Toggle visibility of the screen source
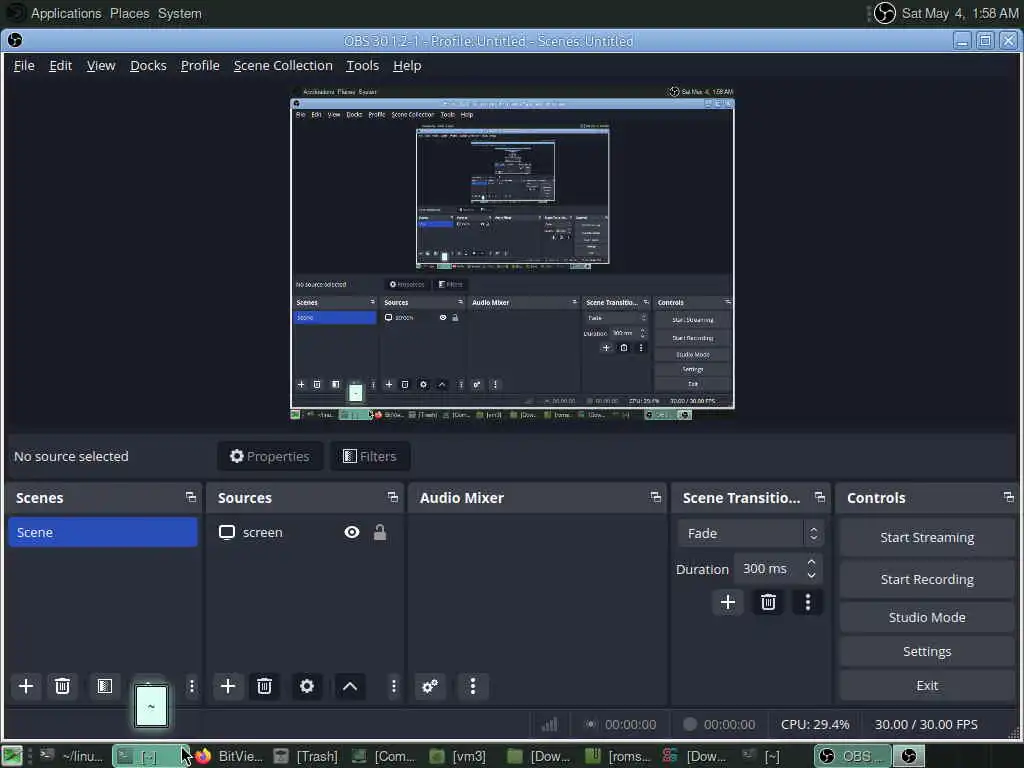The width and height of the screenshot is (1024, 768). 351,532
